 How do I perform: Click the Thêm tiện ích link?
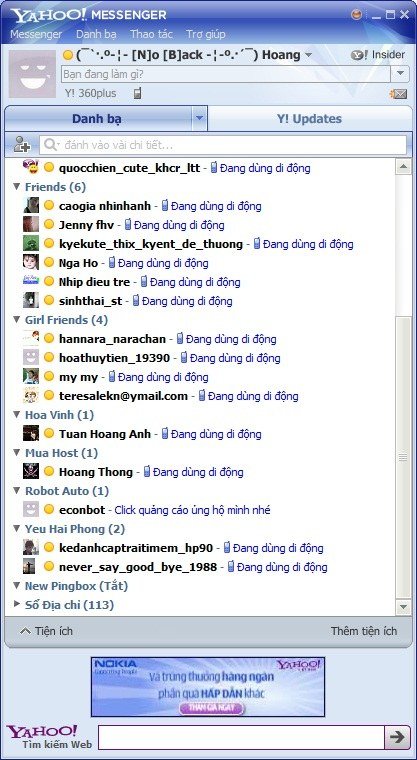click(364, 631)
